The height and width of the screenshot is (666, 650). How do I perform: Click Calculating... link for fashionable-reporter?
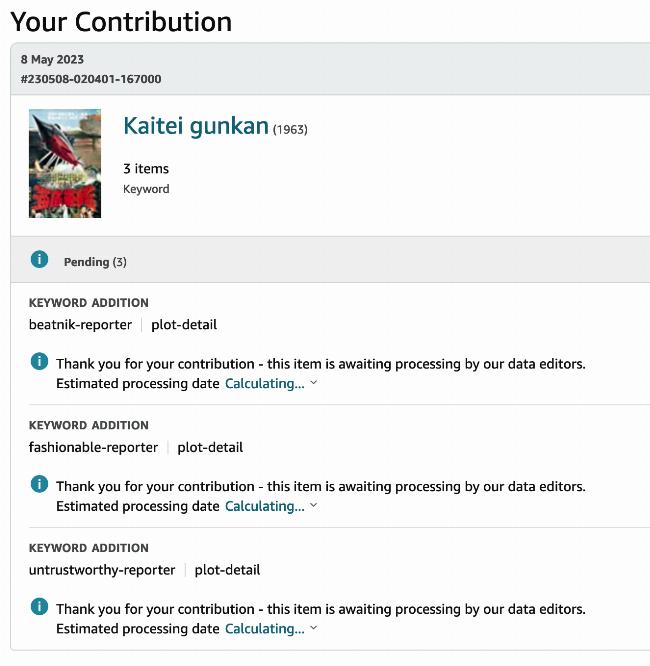[265, 506]
